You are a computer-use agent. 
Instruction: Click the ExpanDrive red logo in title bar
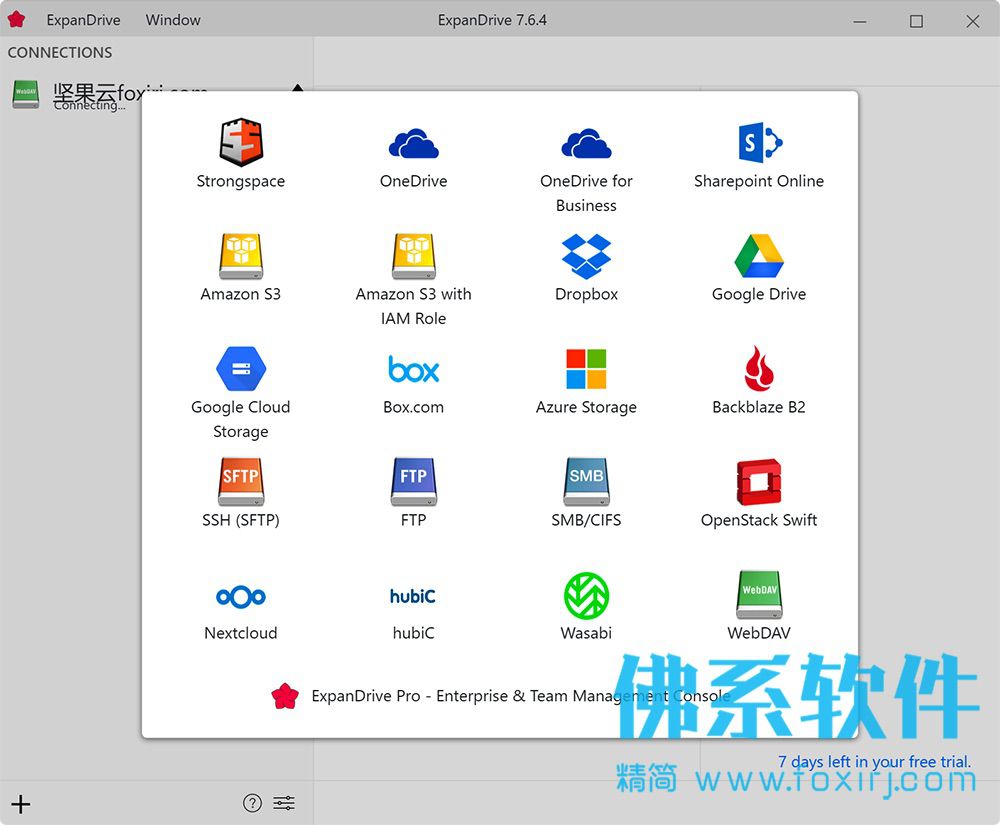pos(17,20)
